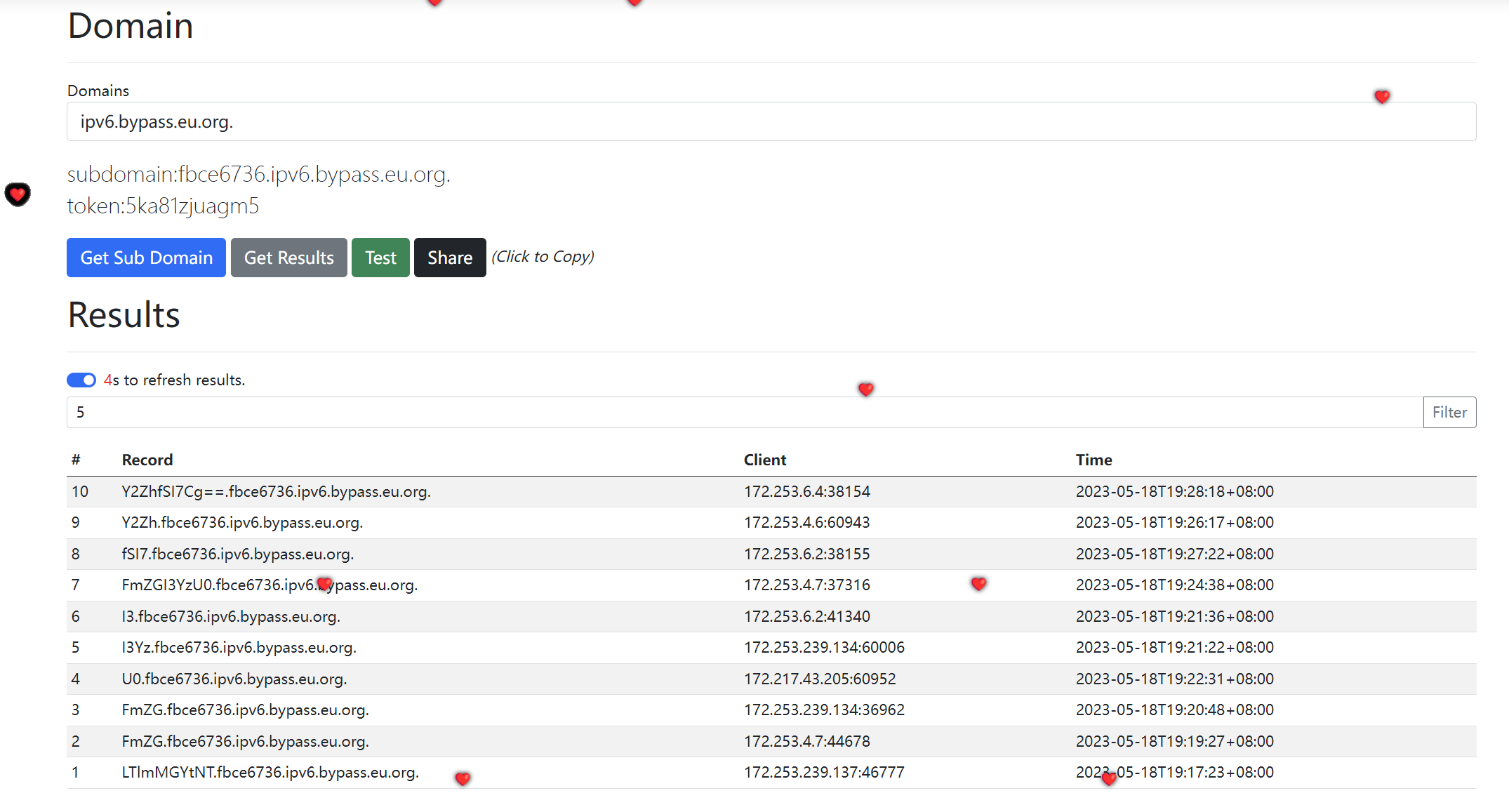1509x812 pixels.
Task: Click the Filter button beside filter field
Action: tap(1449, 412)
